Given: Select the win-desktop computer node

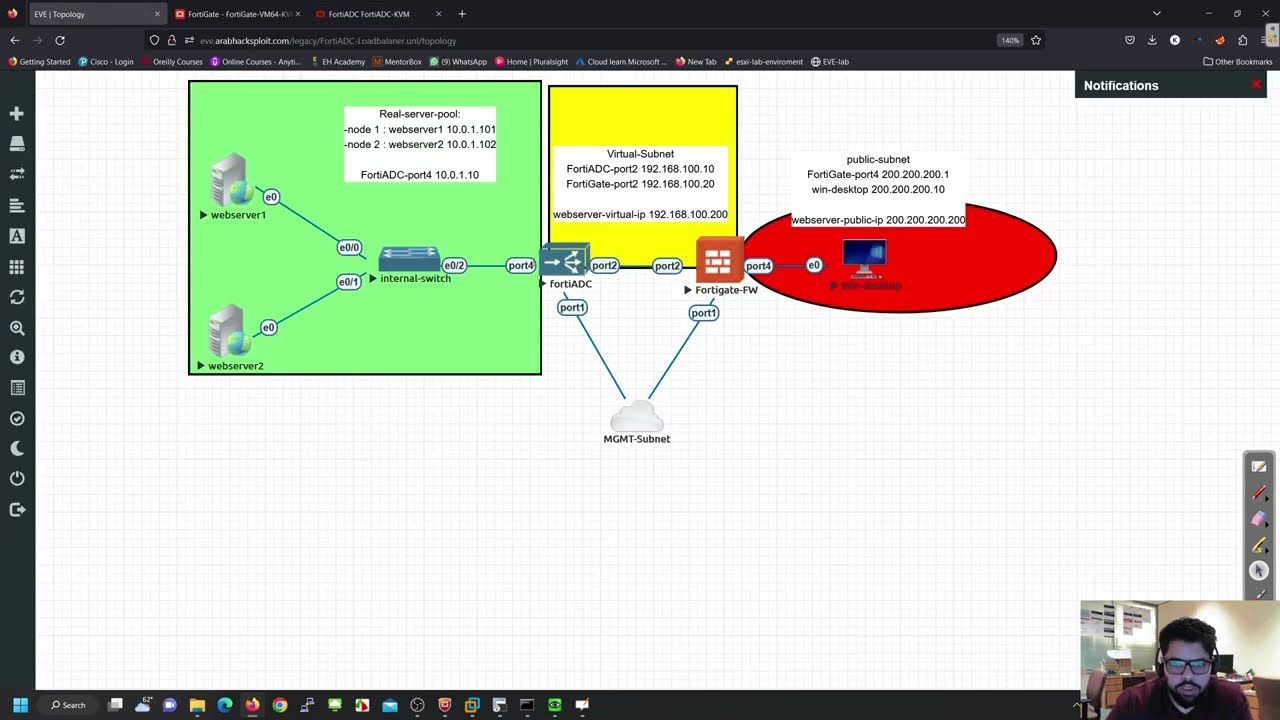Looking at the screenshot, I should pyautogui.click(x=864, y=258).
